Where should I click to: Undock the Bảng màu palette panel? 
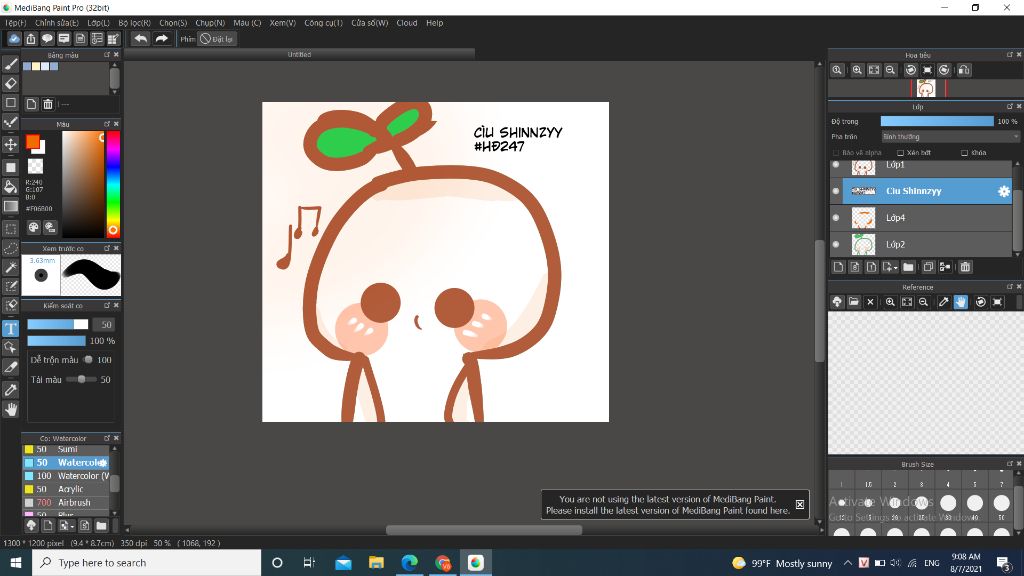[x=107, y=55]
